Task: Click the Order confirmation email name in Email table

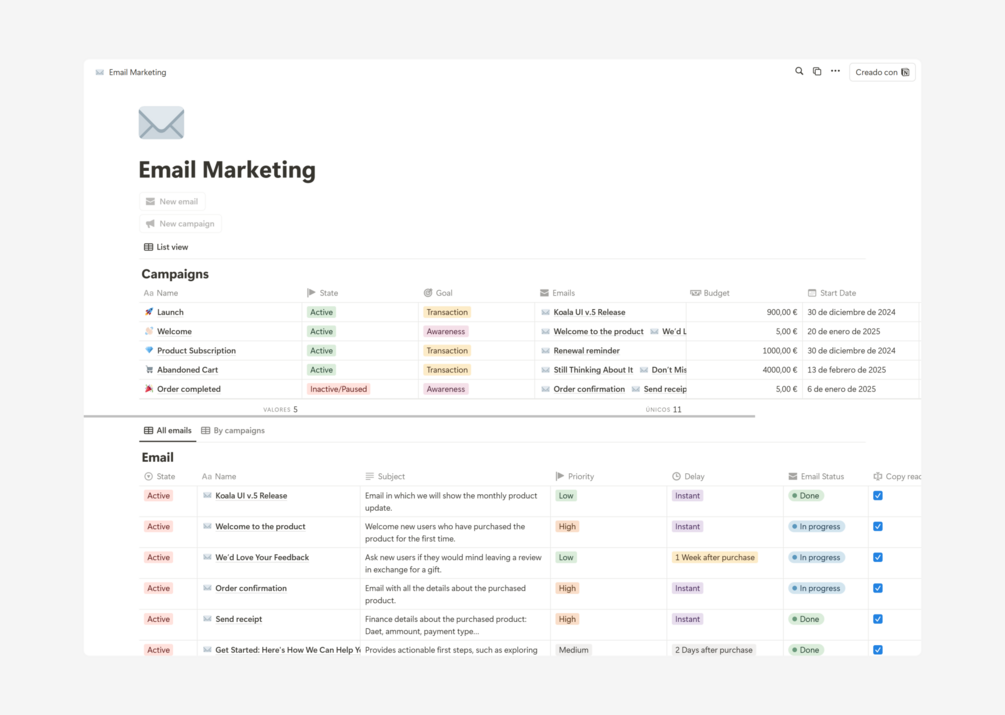Action: click(x=251, y=588)
